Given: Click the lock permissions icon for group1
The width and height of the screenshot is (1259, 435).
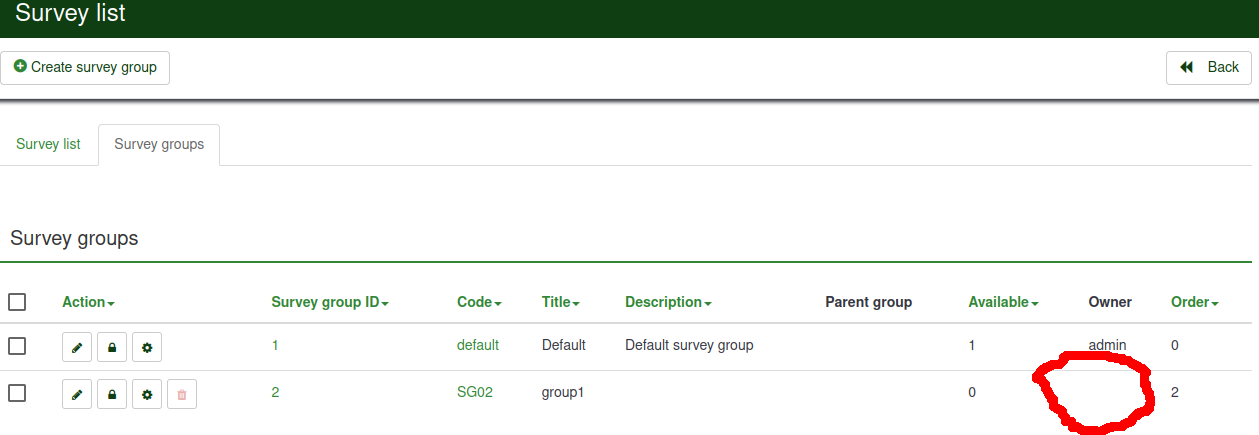Looking at the screenshot, I should [112, 394].
